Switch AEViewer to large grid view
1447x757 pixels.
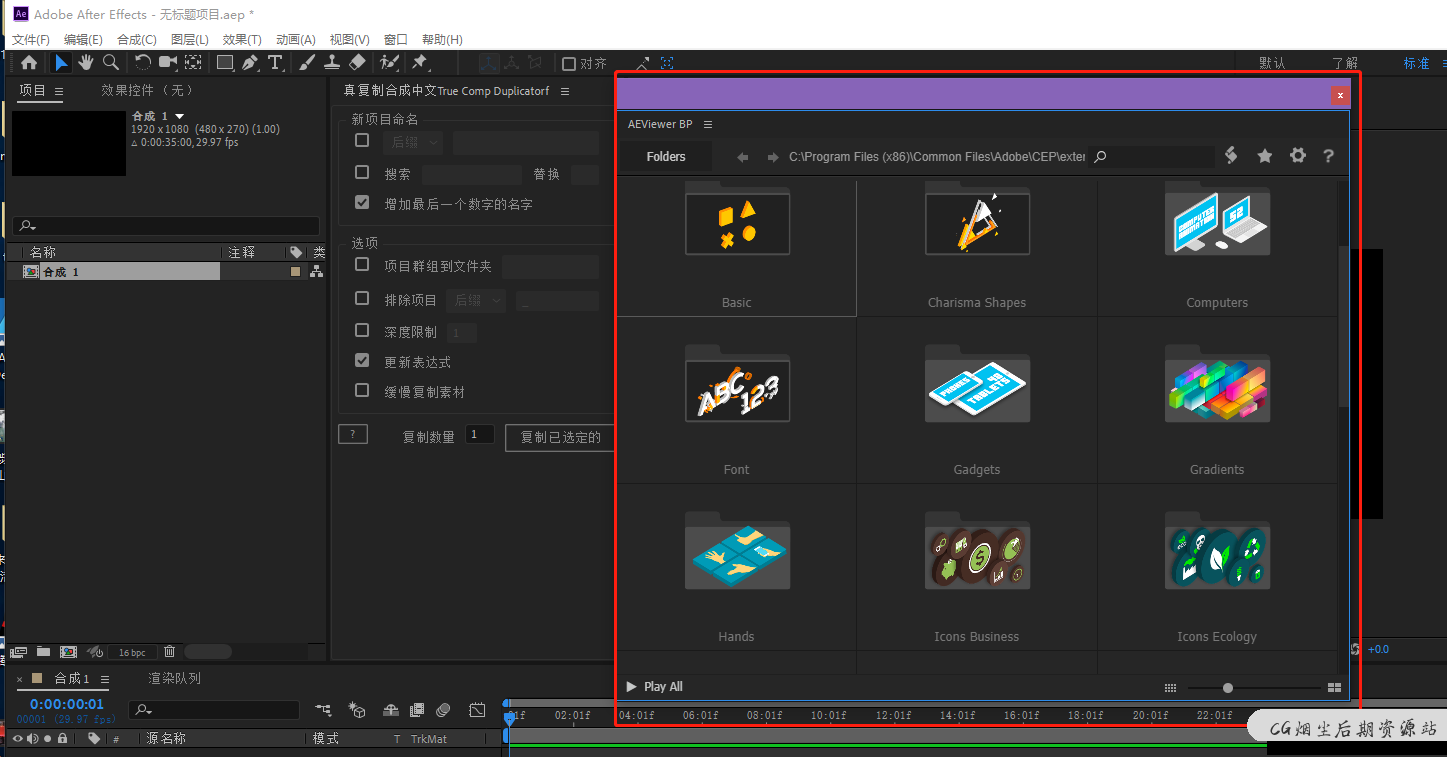1333,687
